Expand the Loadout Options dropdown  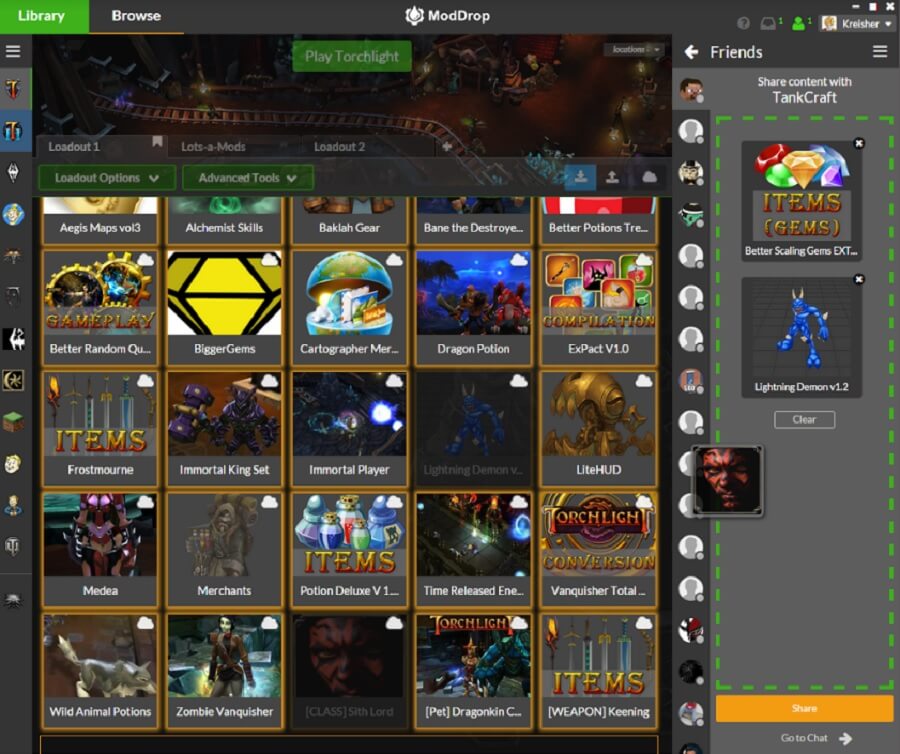(x=107, y=178)
